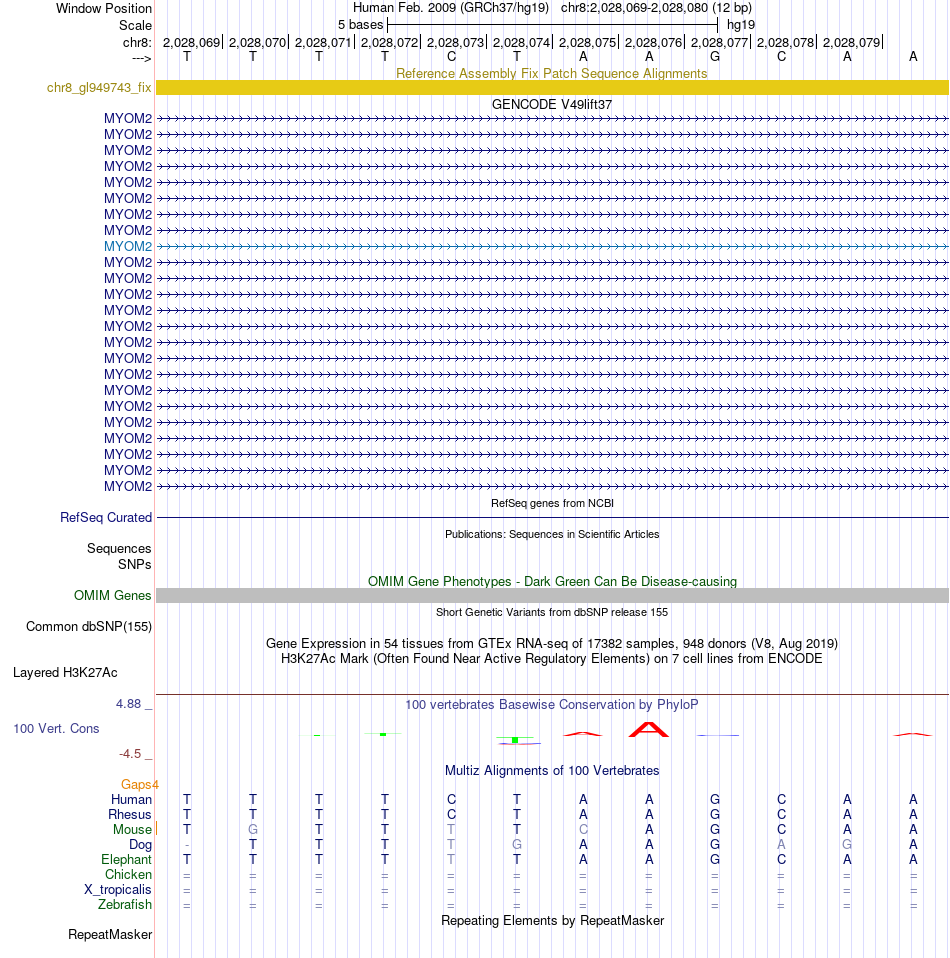Click the 4.88 PhyloP upper scale value
The height and width of the screenshot is (958, 950).
[x=129, y=704]
